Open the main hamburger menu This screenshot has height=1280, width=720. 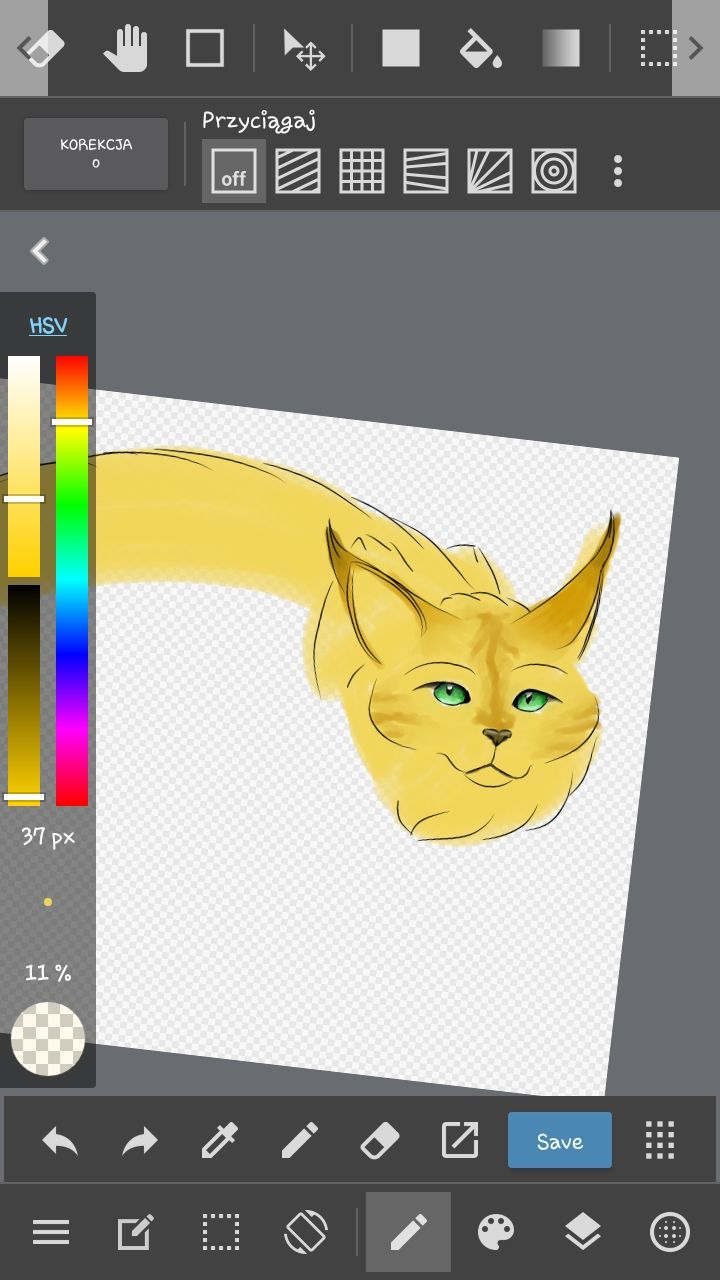[51, 1232]
